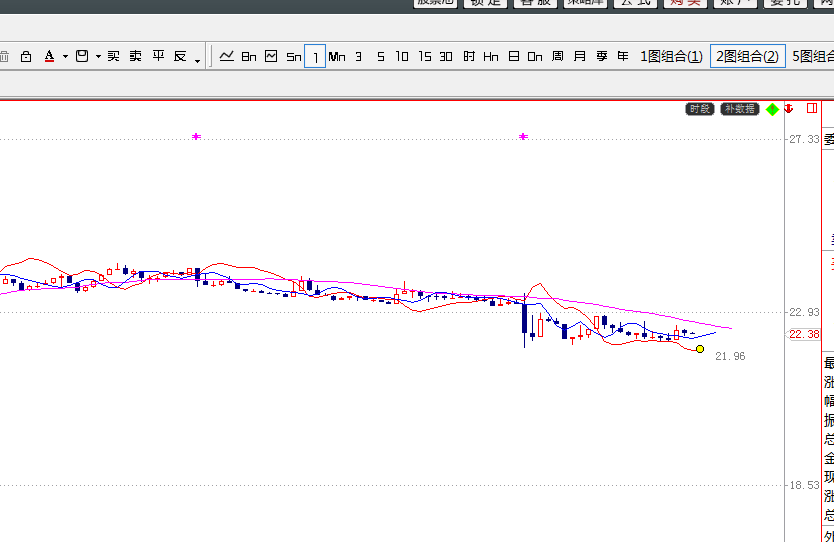The width and height of the screenshot is (834, 542).
Task: Switch to 周 weekly period
Action: 557,57
